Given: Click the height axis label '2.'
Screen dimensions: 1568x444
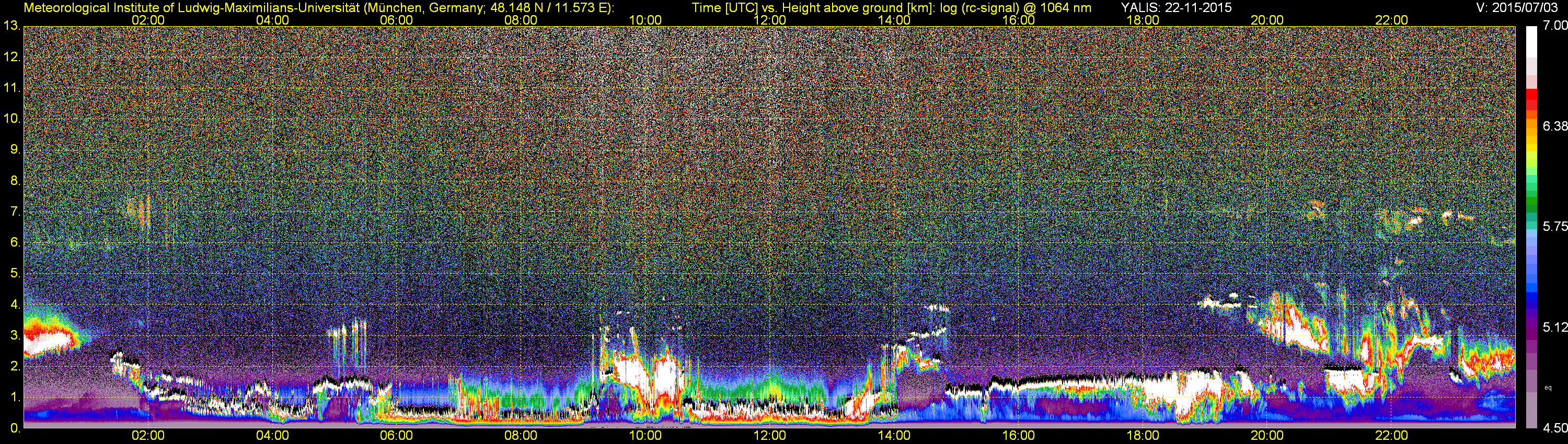Looking at the screenshot, I should (x=15, y=366).
